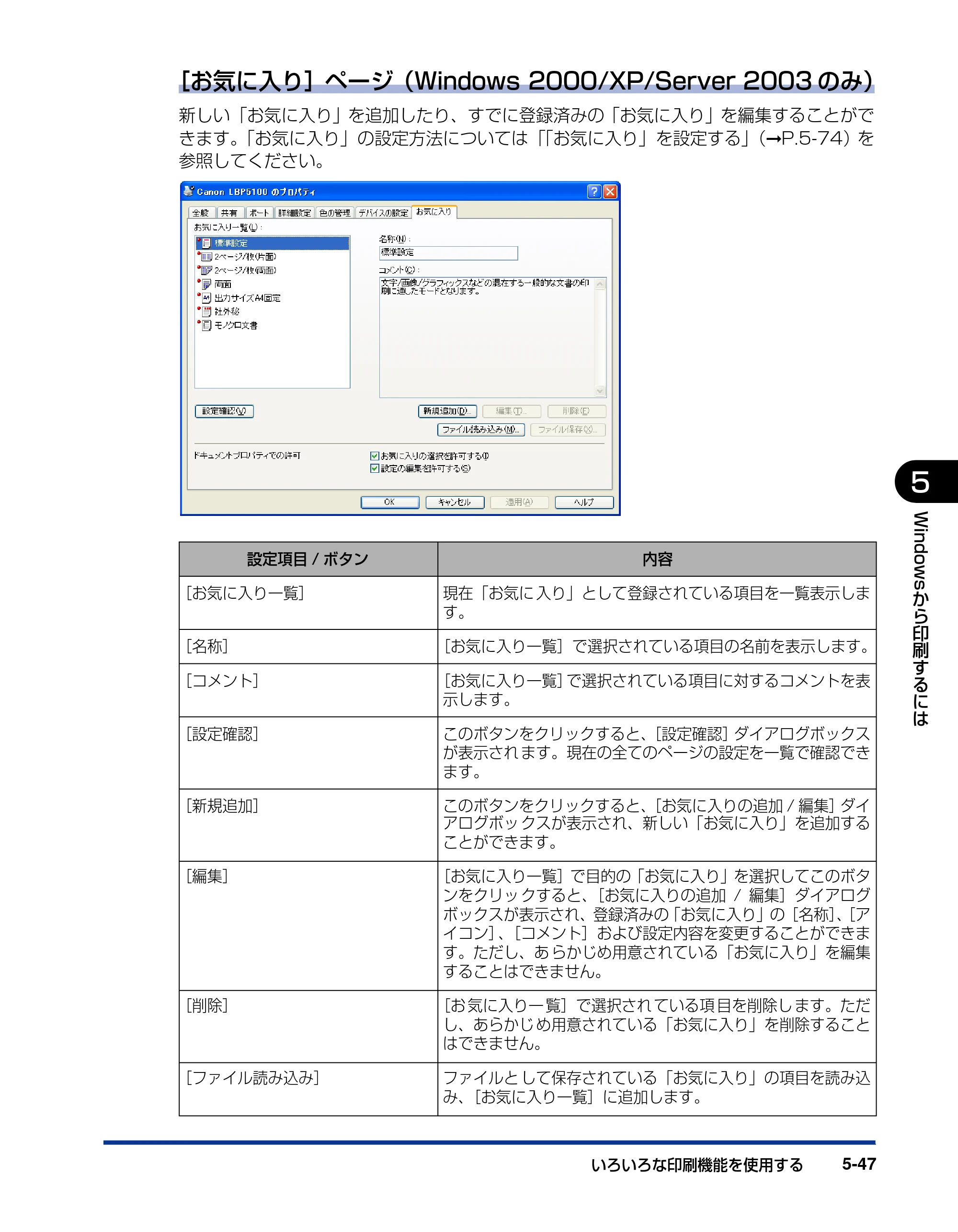Click the greyed 編集 button

pyautogui.click(x=512, y=411)
